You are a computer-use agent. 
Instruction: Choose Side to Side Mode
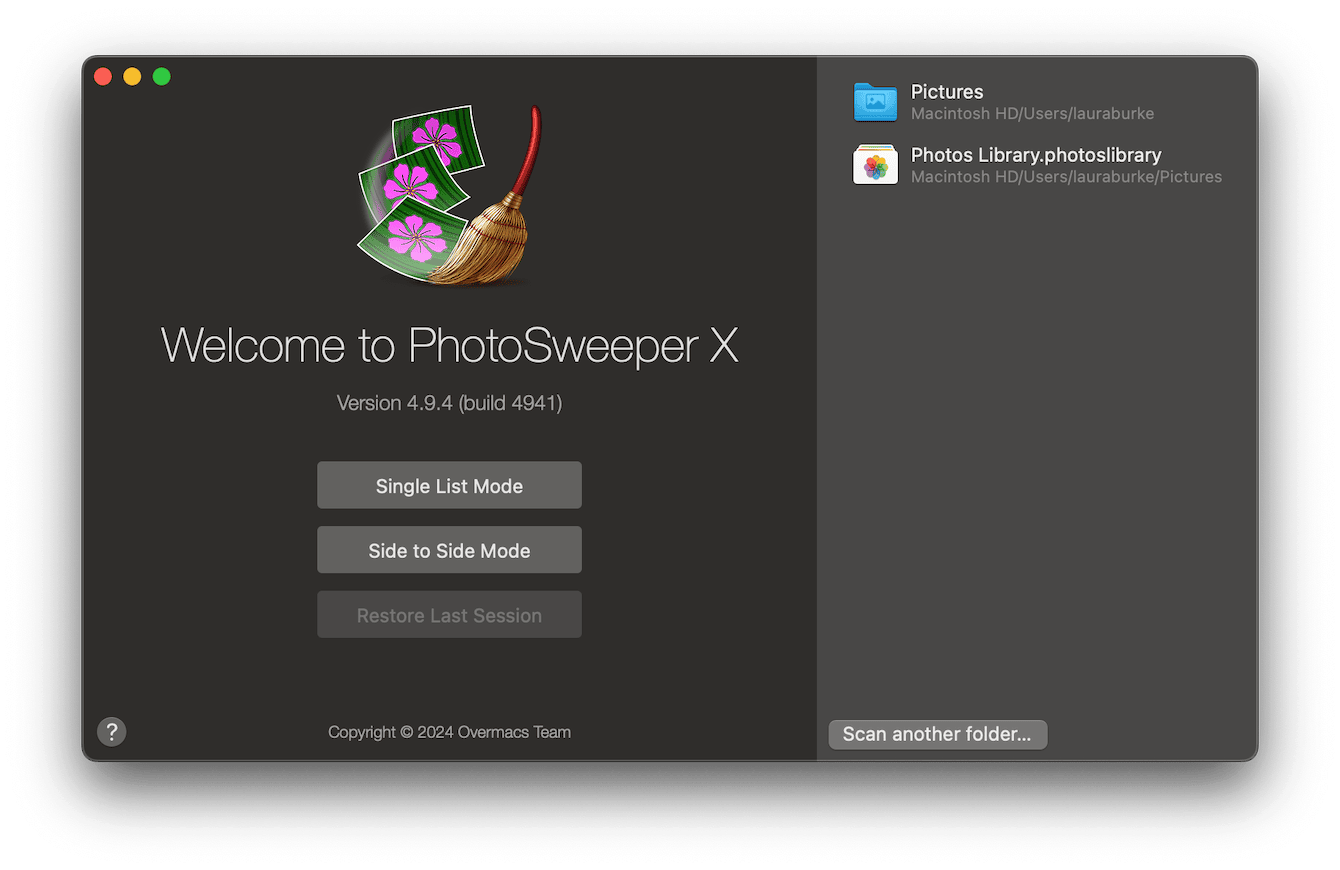coord(449,551)
